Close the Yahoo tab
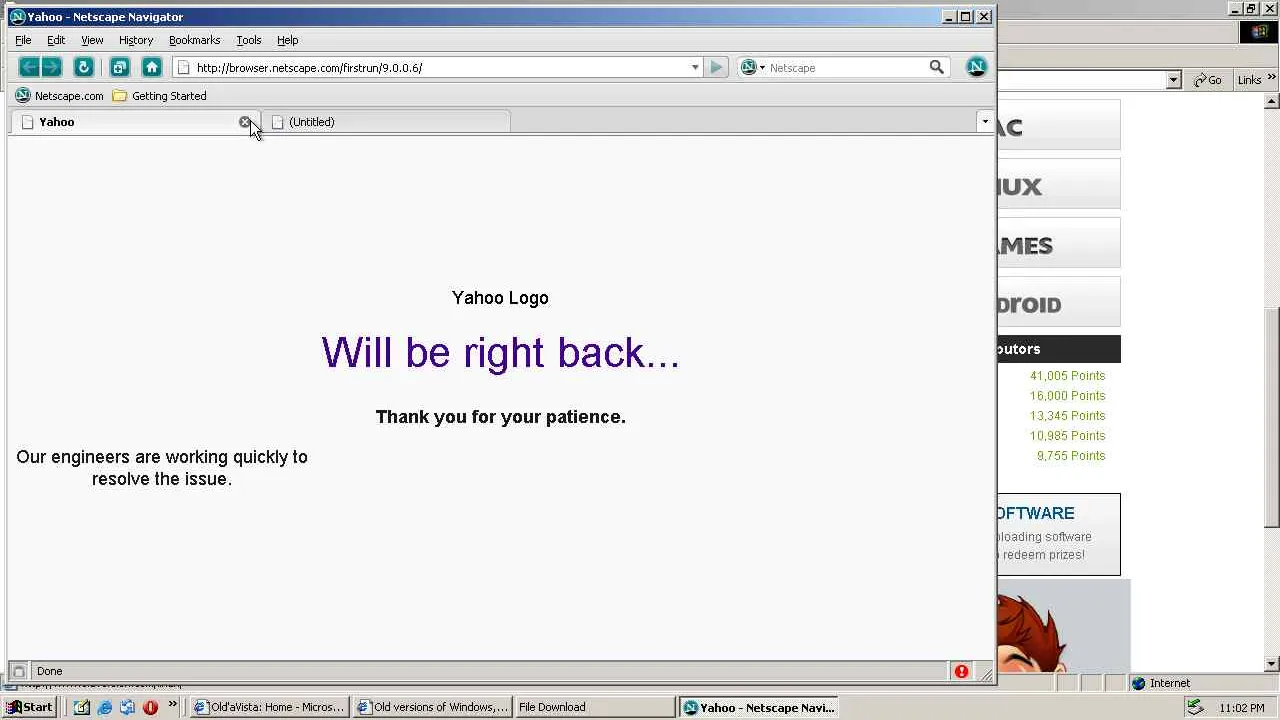The height and width of the screenshot is (720, 1280). click(245, 122)
